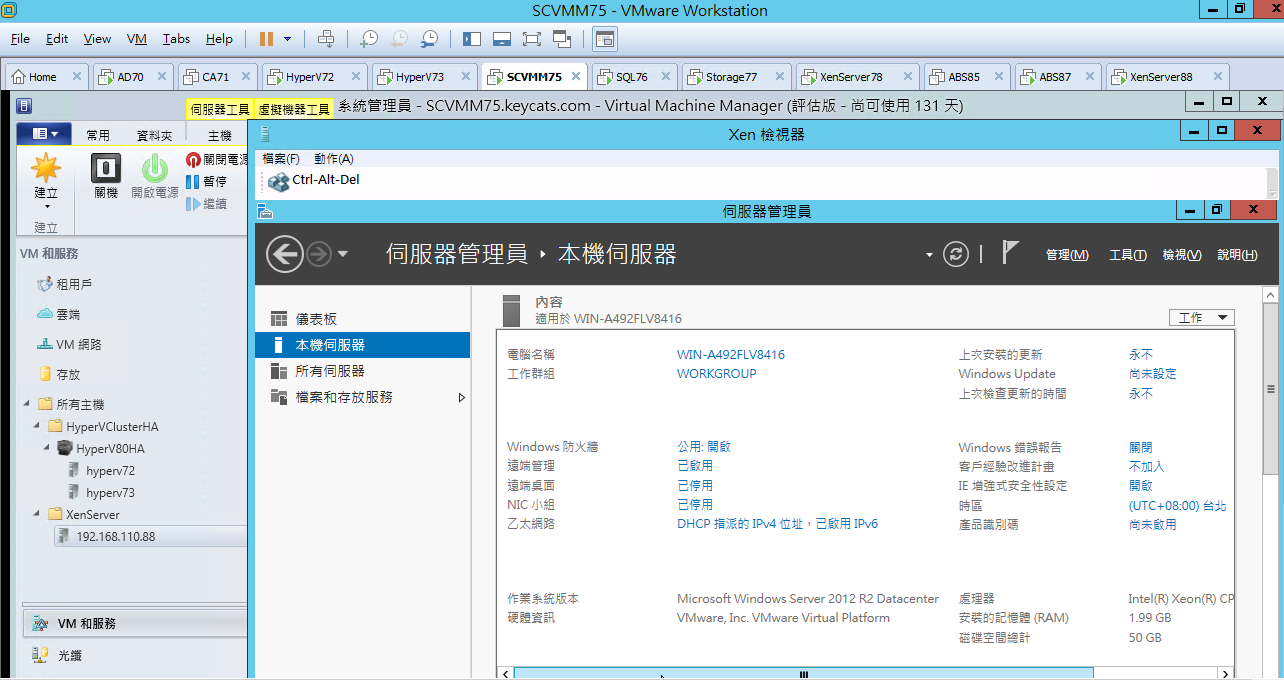The image size is (1284, 680).
Task: Click the (UTC+08:00) 台北 time zone link
Action: coord(1178,506)
